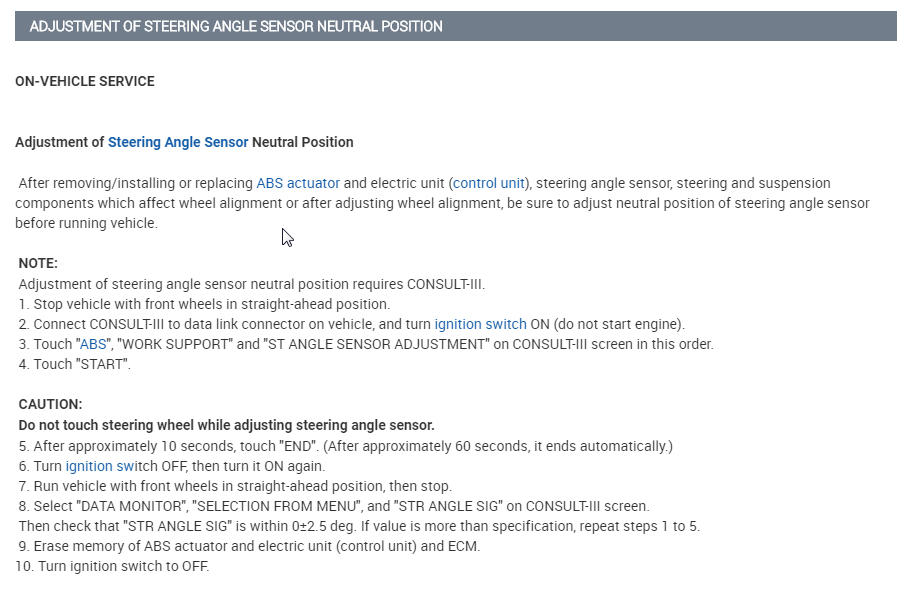Image resolution: width=908 pixels, height=596 pixels.
Task: Click the line specifying 0±2.5 deg
Action: click(x=359, y=526)
